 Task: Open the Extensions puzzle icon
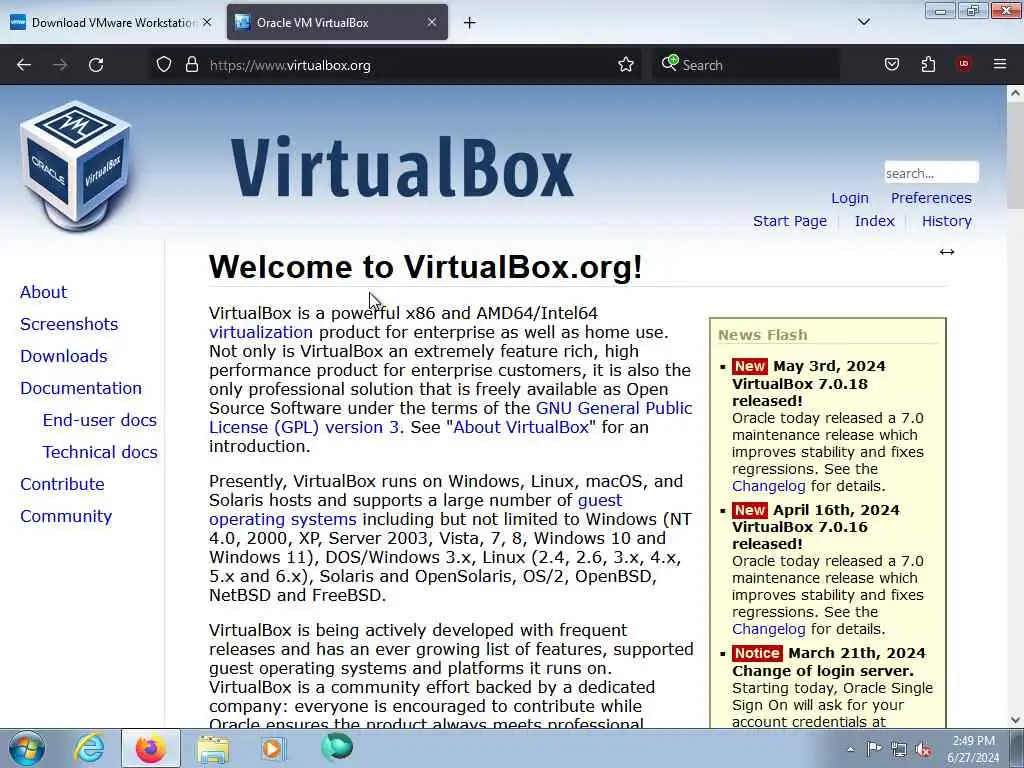click(928, 65)
